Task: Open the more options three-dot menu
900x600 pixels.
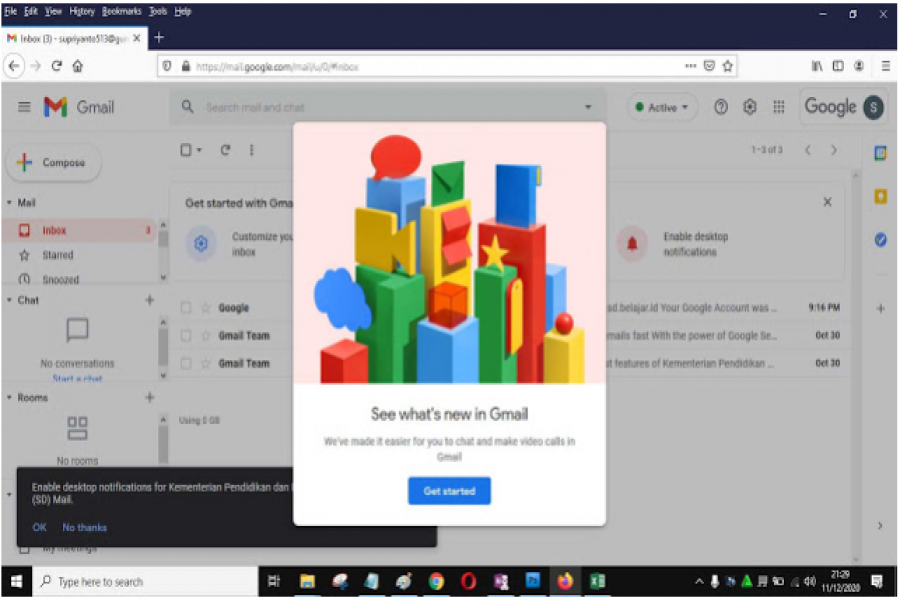Action: (251, 150)
